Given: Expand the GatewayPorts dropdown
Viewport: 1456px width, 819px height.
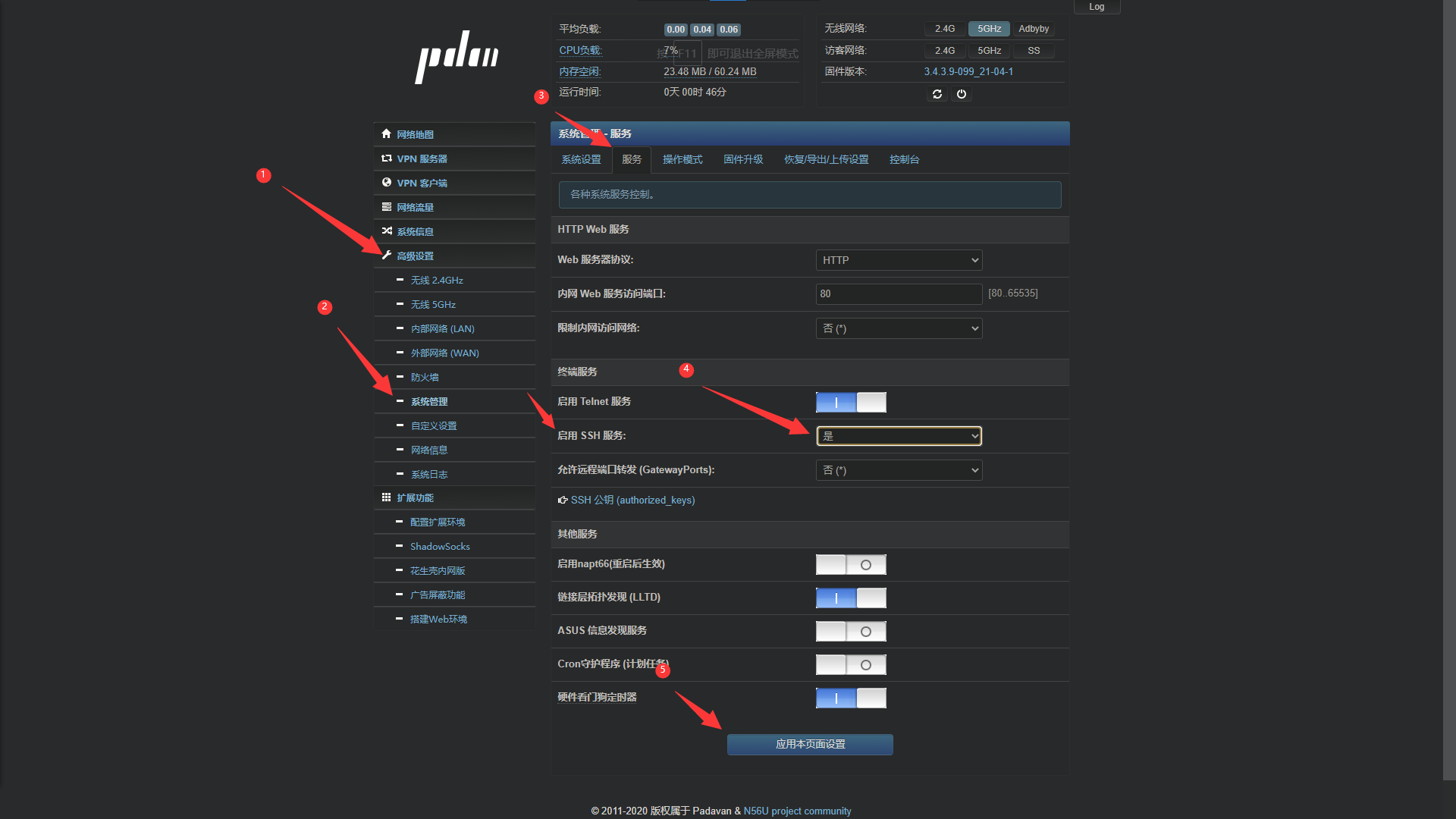Looking at the screenshot, I should (x=899, y=470).
